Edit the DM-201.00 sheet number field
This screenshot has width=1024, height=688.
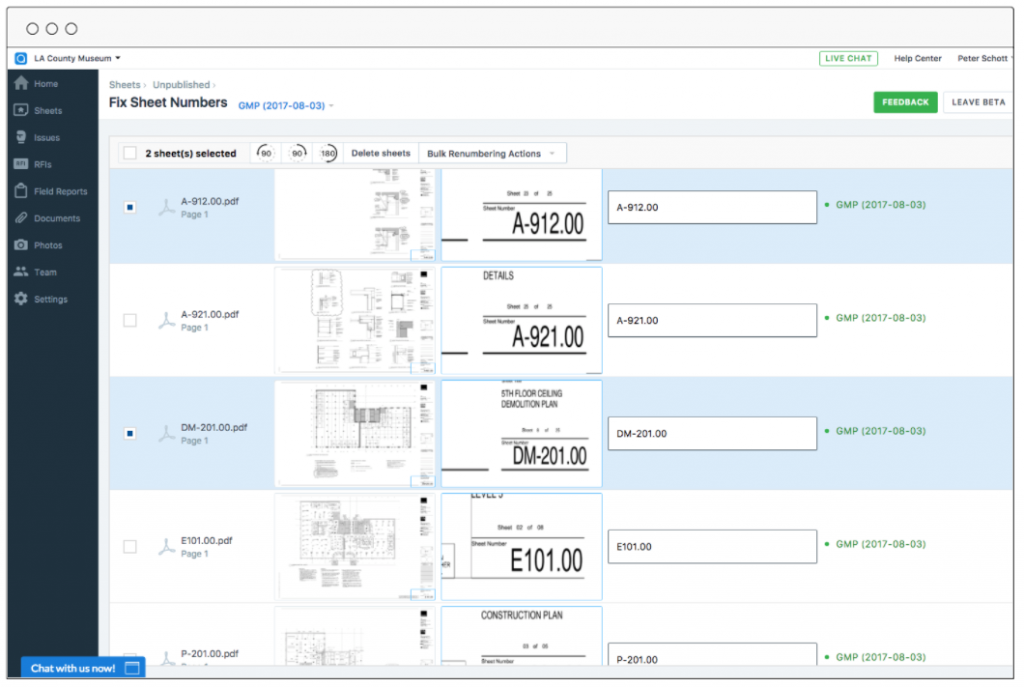(712, 433)
